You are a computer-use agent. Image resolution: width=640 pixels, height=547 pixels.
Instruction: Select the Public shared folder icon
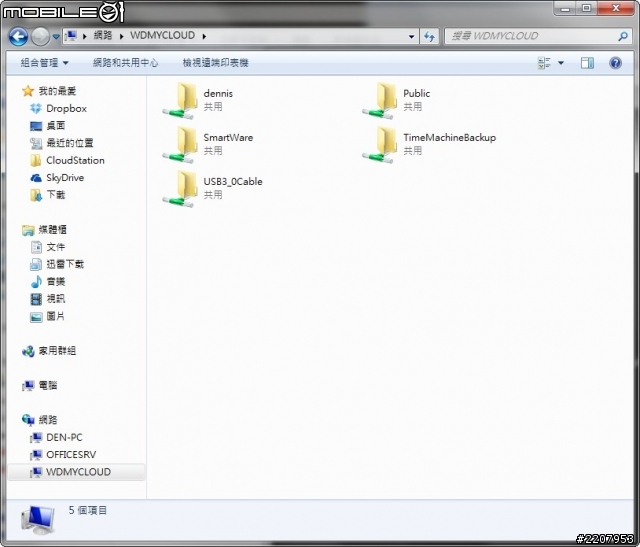pos(380,100)
